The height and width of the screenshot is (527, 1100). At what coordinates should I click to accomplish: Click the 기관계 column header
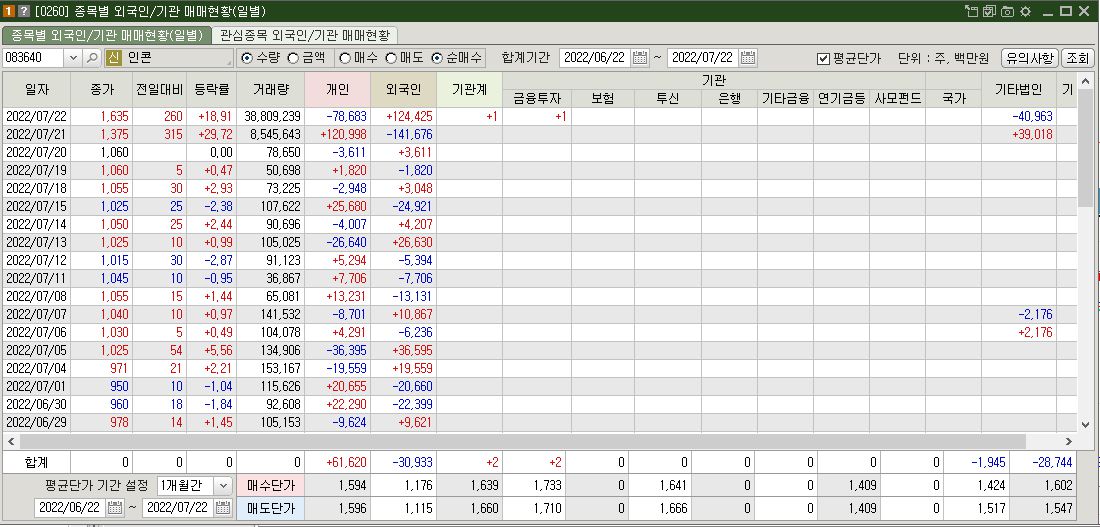[x=469, y=89]
